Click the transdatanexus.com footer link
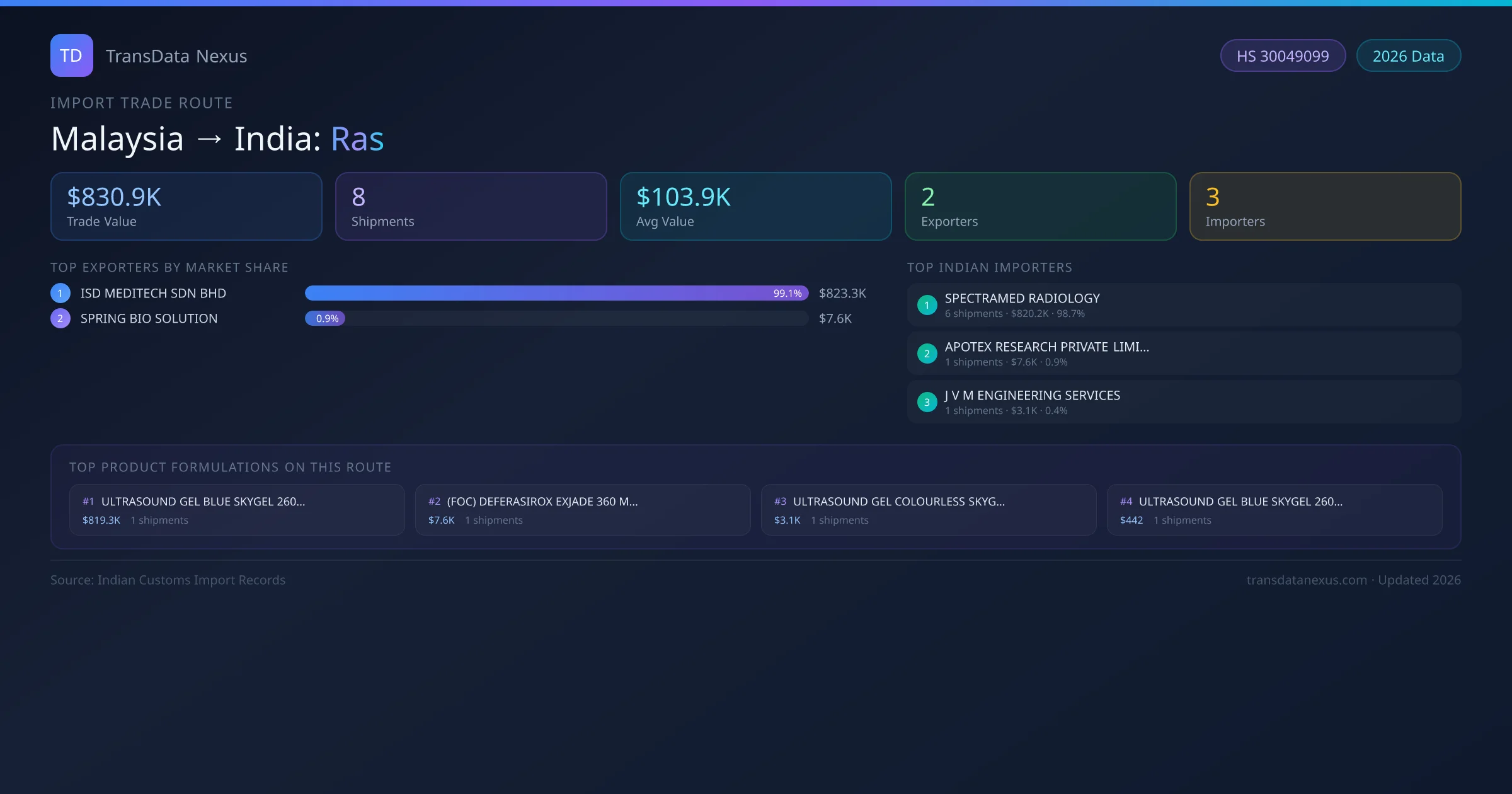The image size is (1512, 794). click(1307, 580)
